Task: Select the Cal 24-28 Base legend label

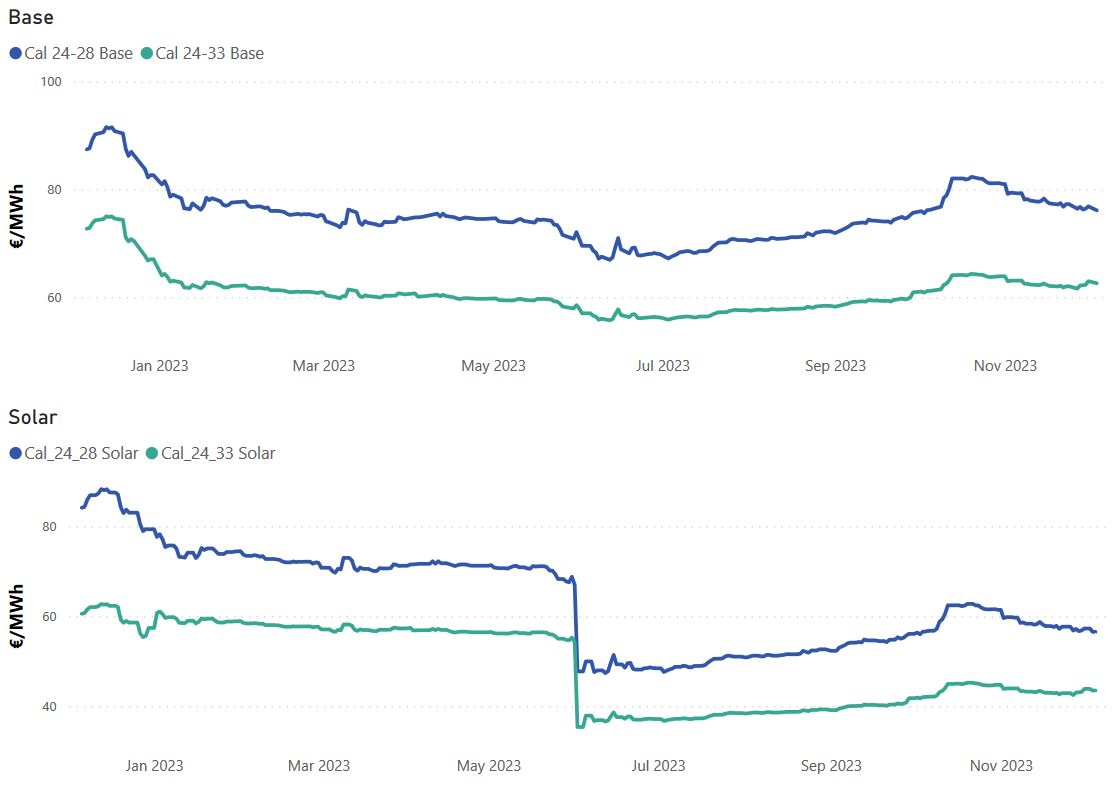Action: click(x=78, y=54)
